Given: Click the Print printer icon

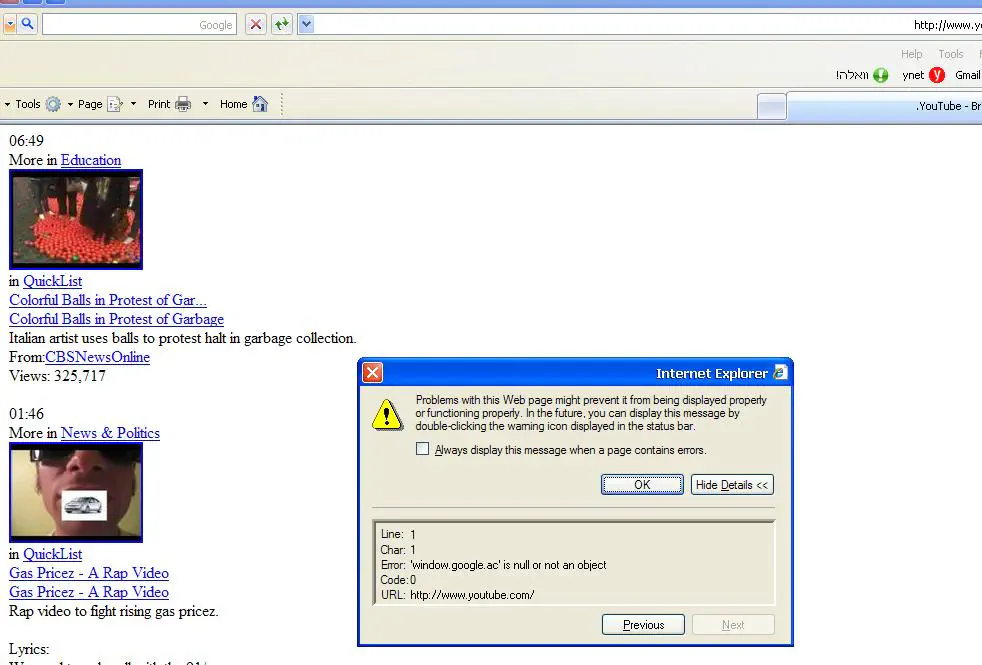Looking at the screenshot, I should click(183, 104).
